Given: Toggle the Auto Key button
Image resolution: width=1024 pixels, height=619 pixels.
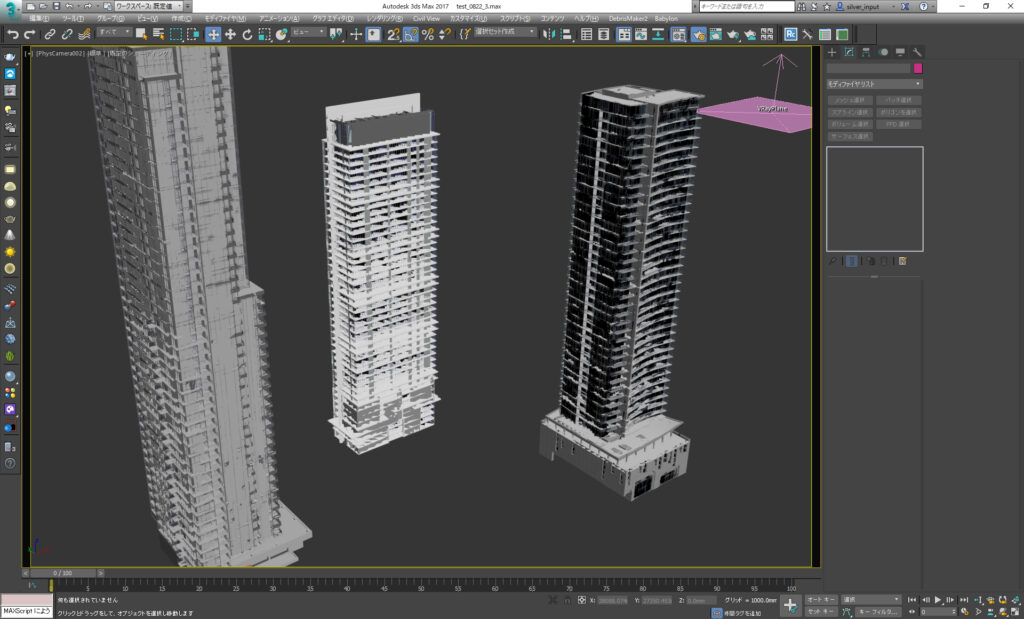Looking at the screenshot, I should pos(821,600).
